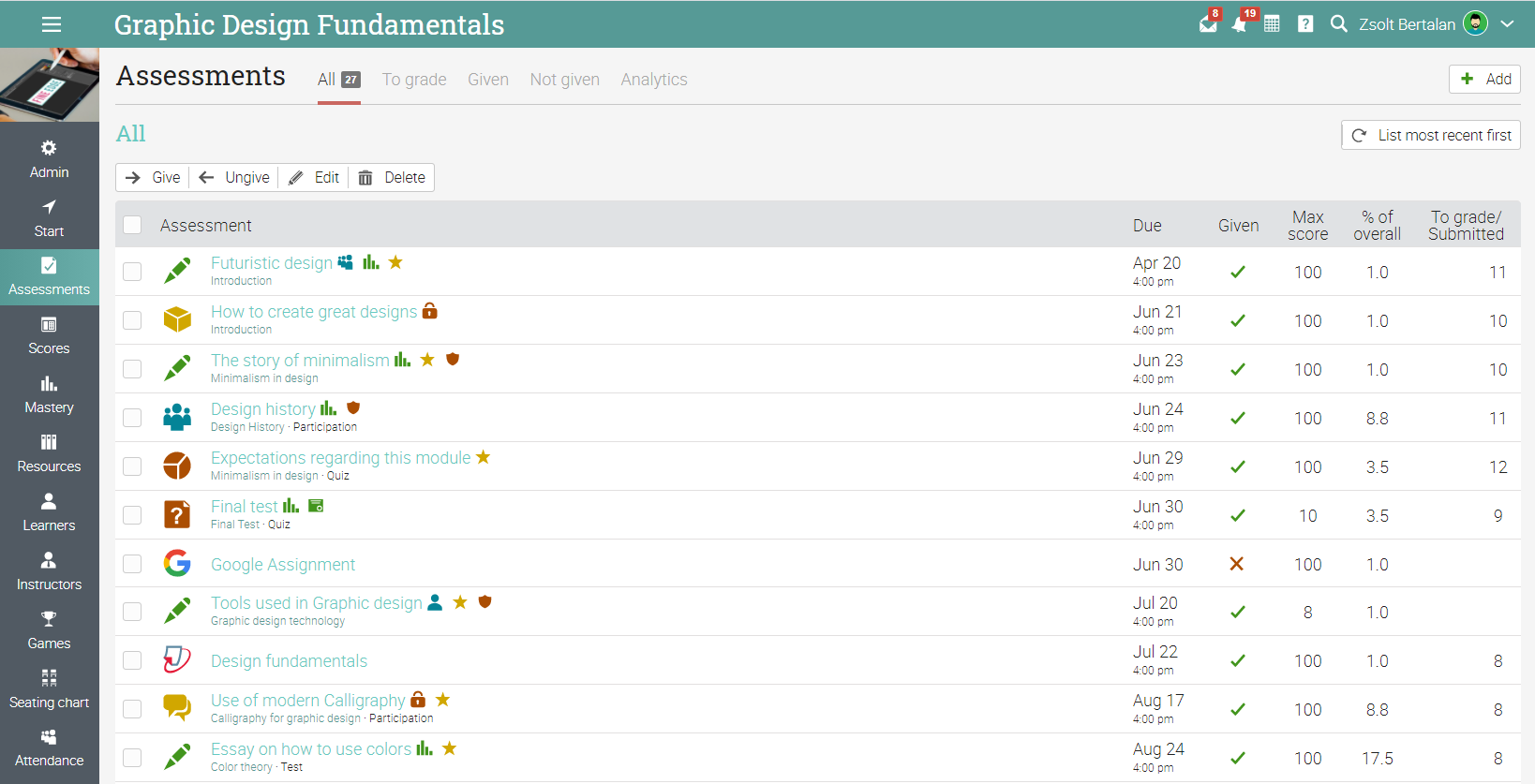The width and height of the screenshot is (1535, 784).
Task: Switch to the To grade tab
Action: pos(414,80)
